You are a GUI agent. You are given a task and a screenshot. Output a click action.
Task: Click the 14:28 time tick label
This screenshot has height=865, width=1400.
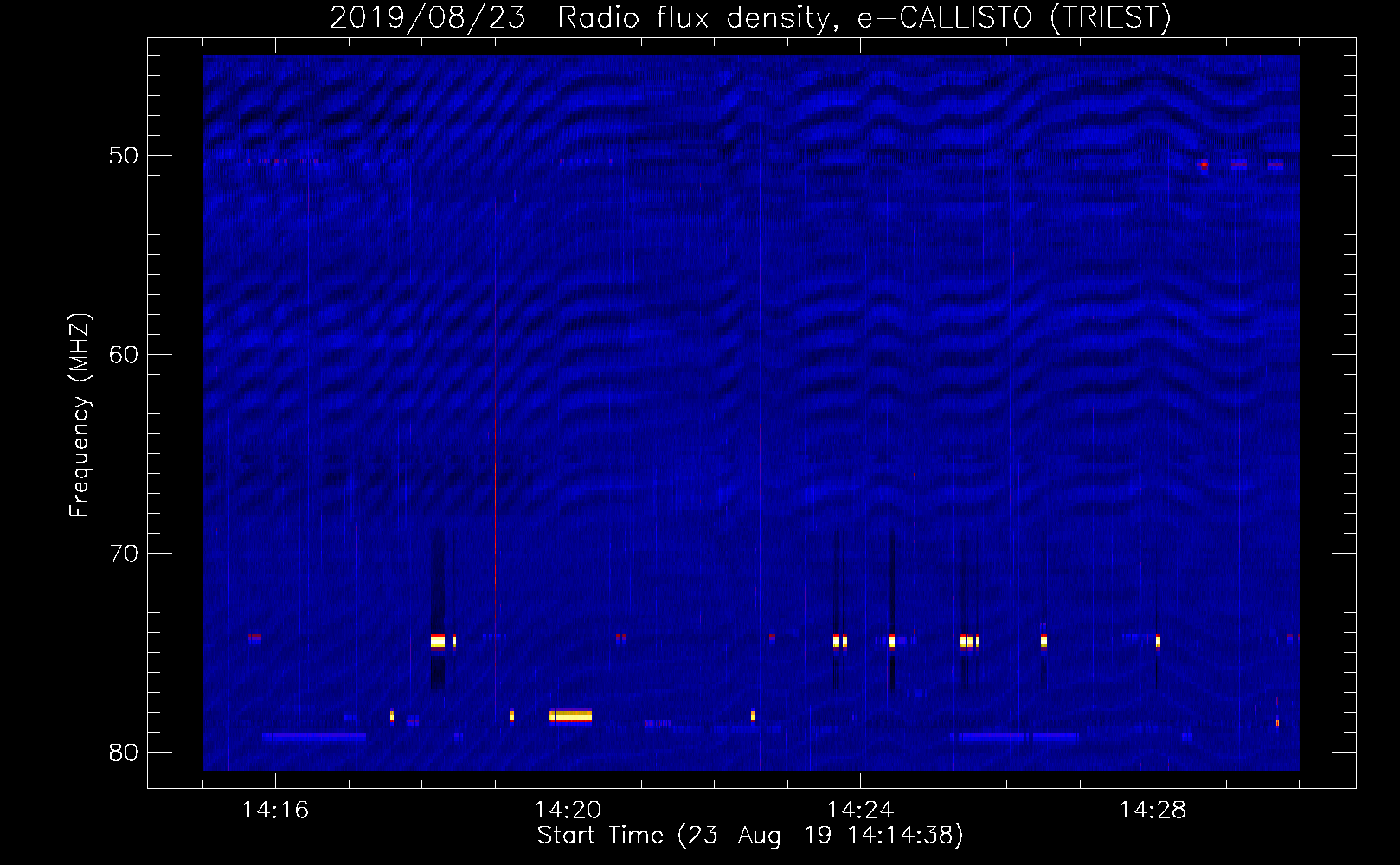point(1153,810)
